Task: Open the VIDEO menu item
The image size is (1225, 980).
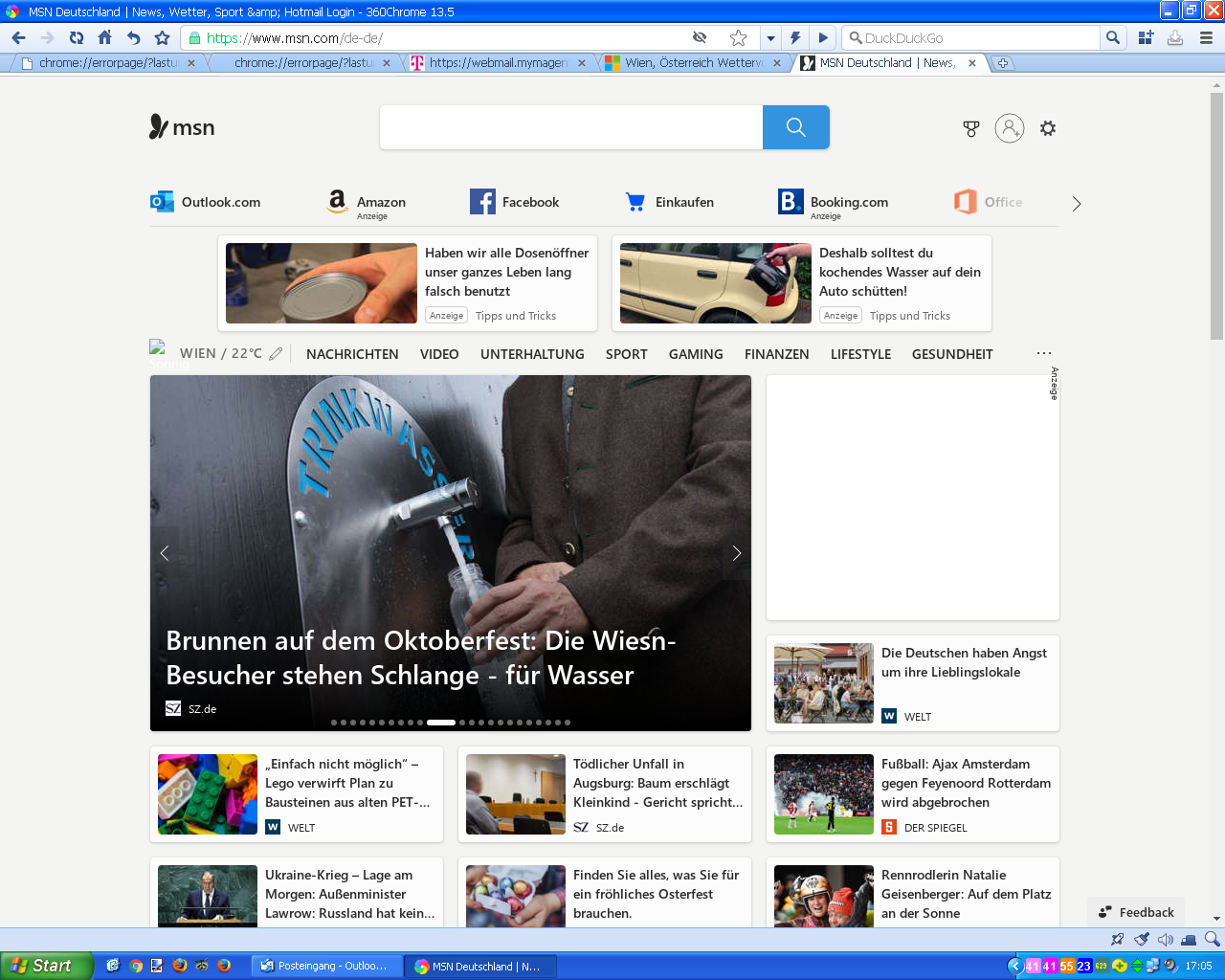Action: 439,354
